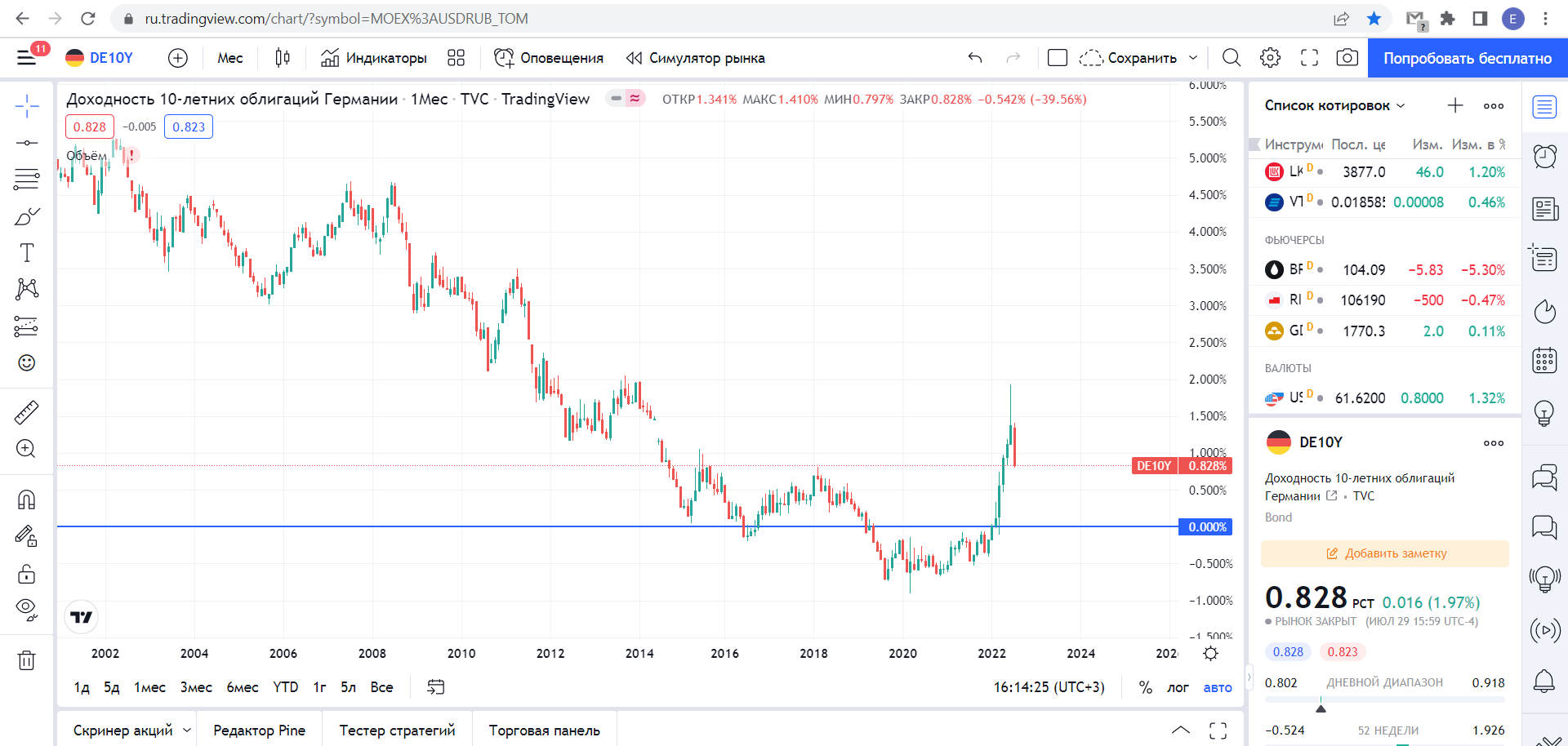Toggle lock all drawing tools
Image resolution: width=1568 pixels, height=746 pixels.
(x=27, y=574)
